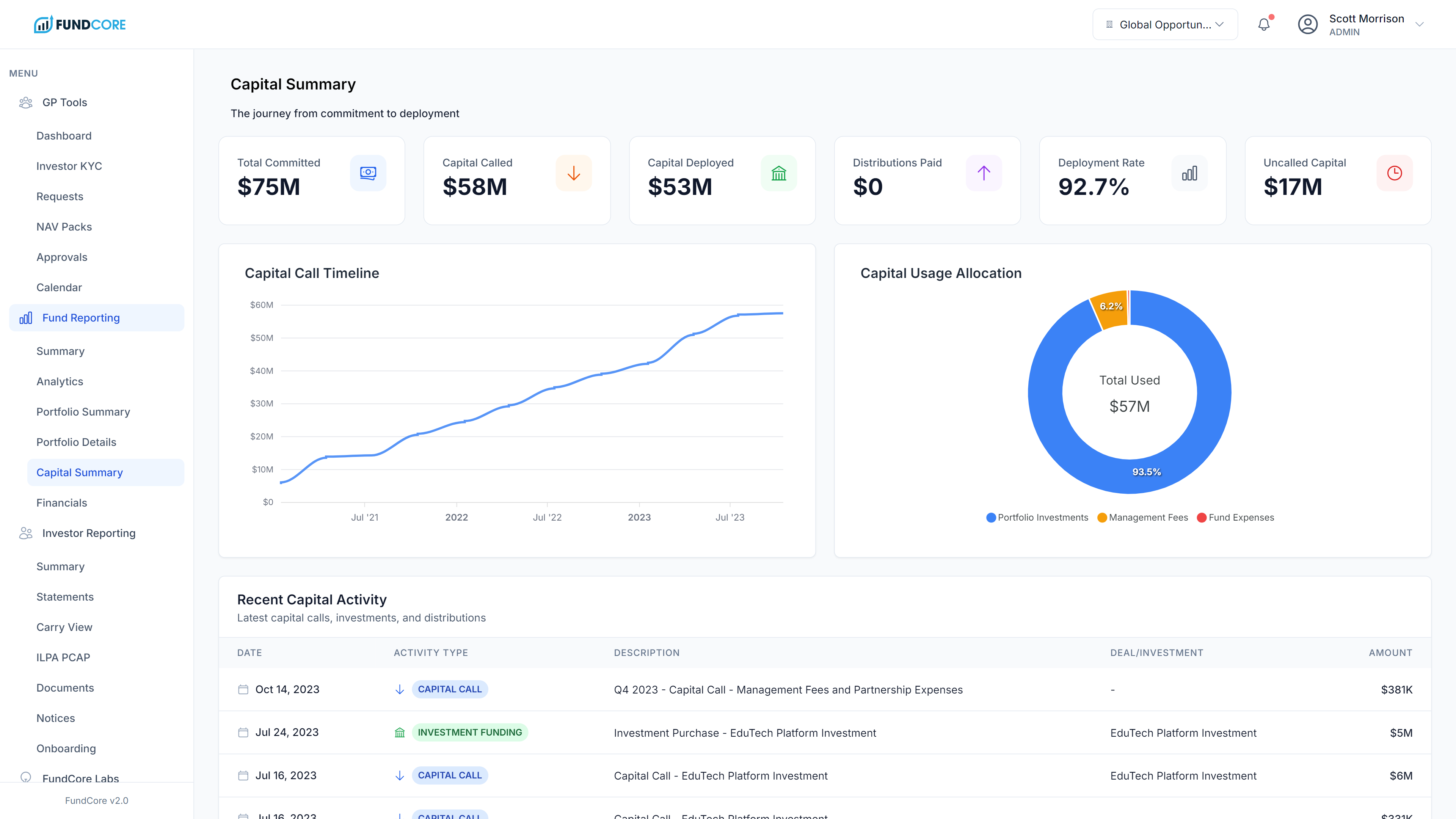Go to NAV Packs page

[x=64, y=227]
